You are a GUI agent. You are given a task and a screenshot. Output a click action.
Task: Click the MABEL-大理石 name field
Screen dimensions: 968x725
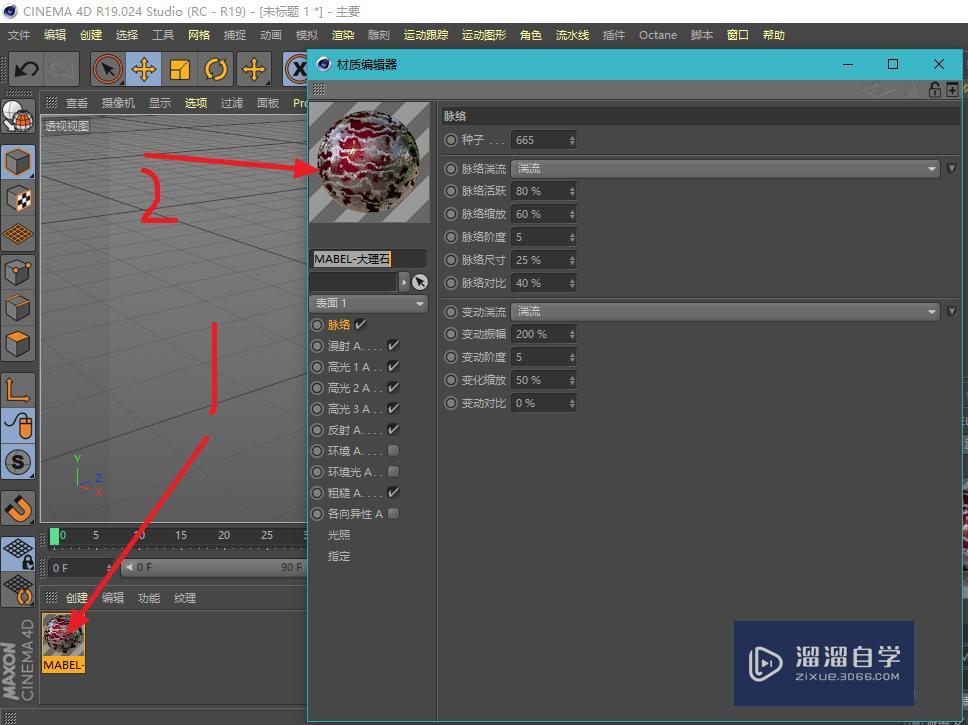pos(368,259)
